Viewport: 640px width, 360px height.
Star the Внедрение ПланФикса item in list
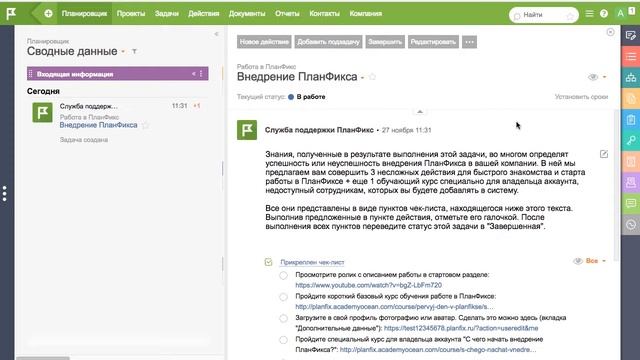point(146,125)
